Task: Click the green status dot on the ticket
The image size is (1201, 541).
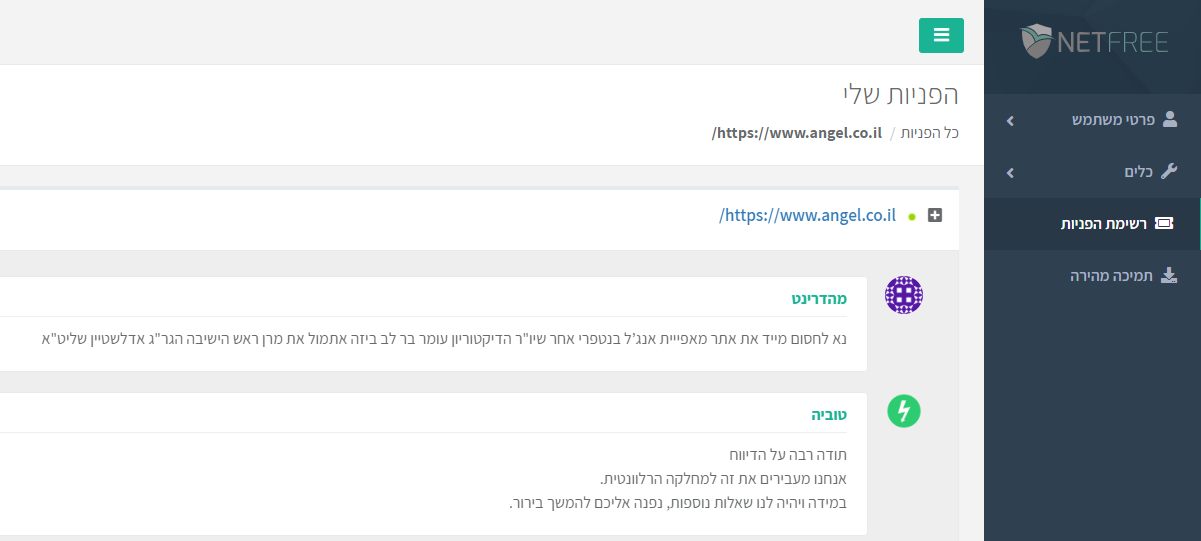Action: pos(912,216)
